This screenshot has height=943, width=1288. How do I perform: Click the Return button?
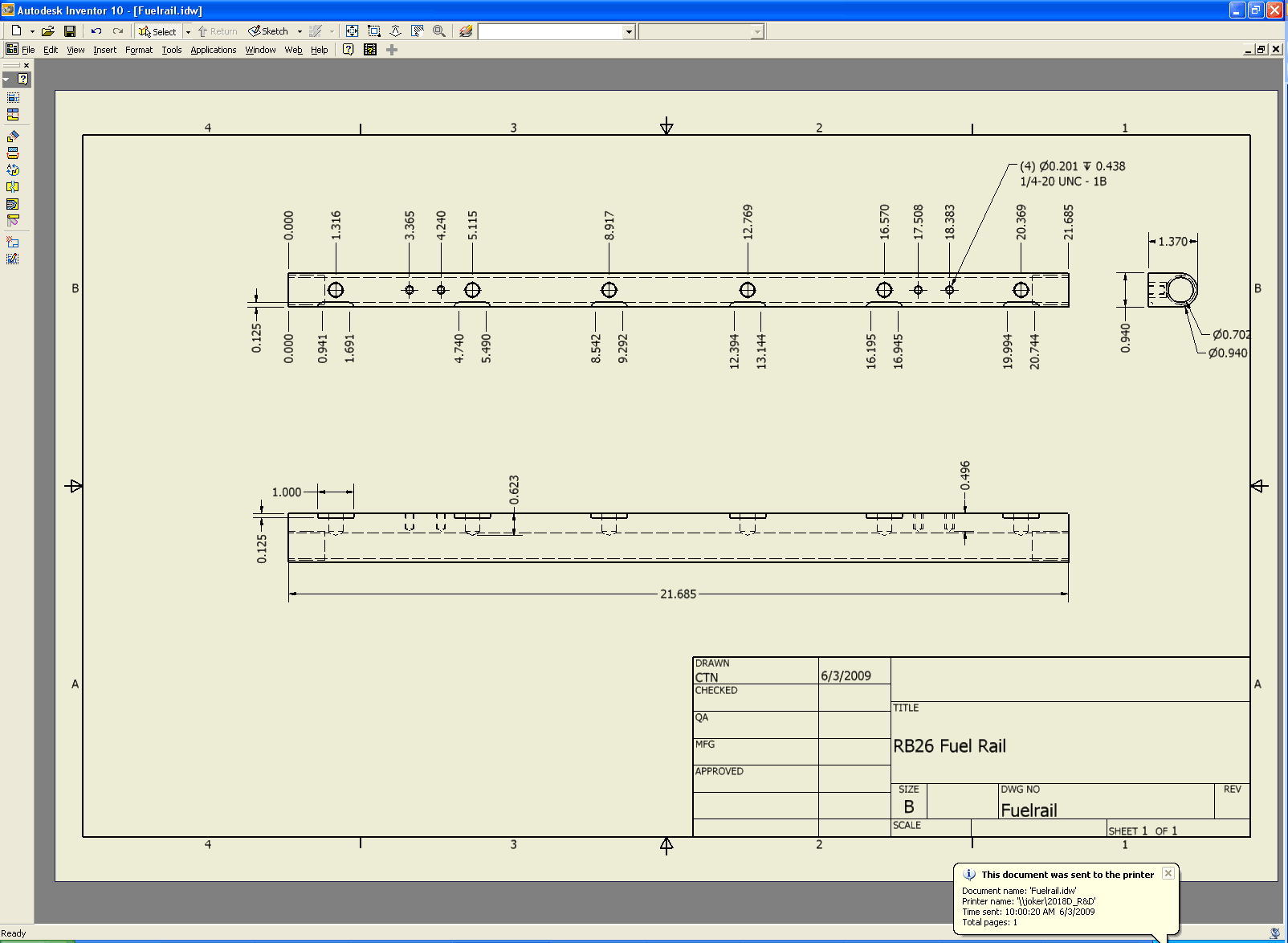(x=218, y=31)
